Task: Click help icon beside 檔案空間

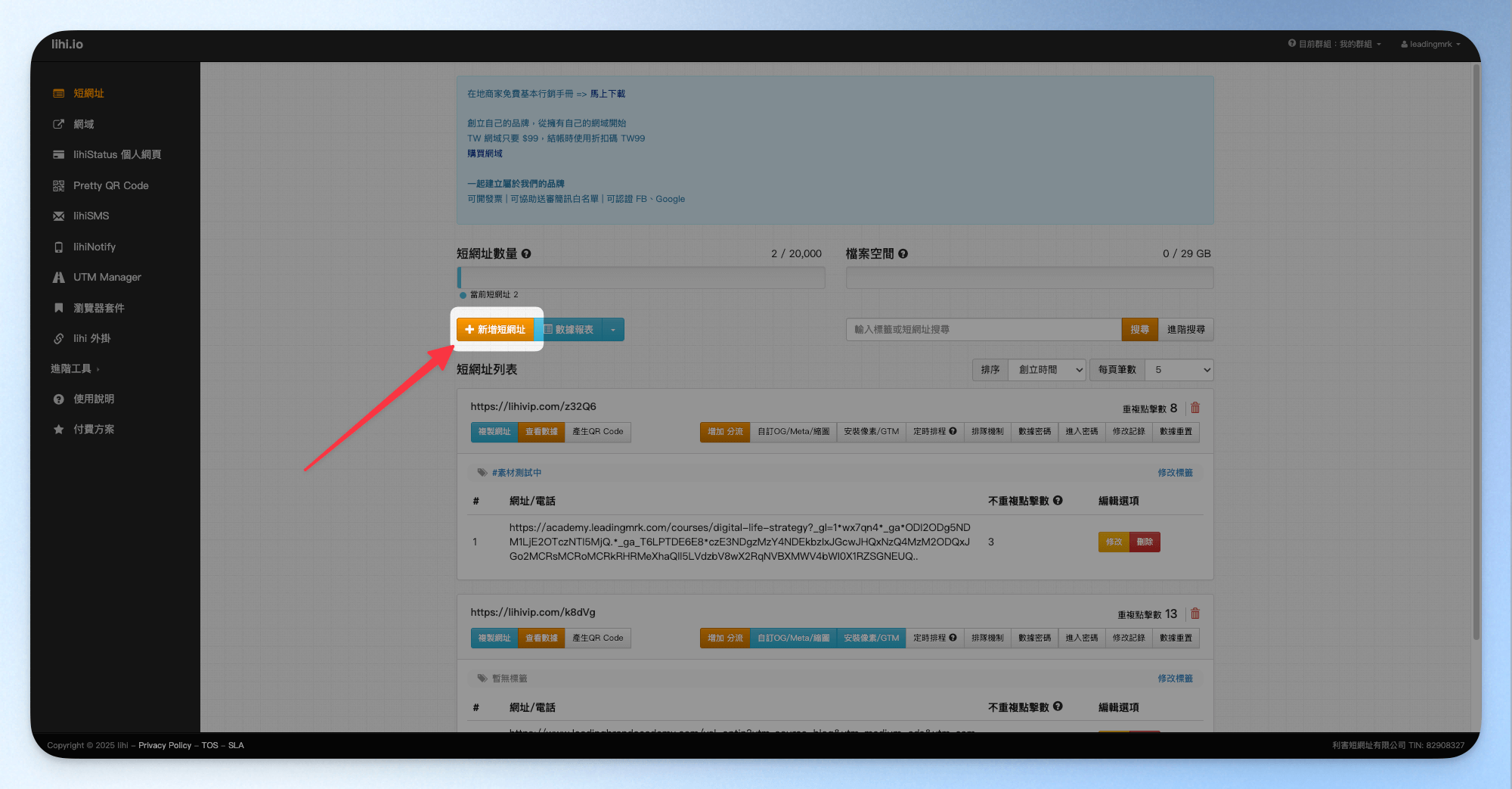Action: point(903,254)
